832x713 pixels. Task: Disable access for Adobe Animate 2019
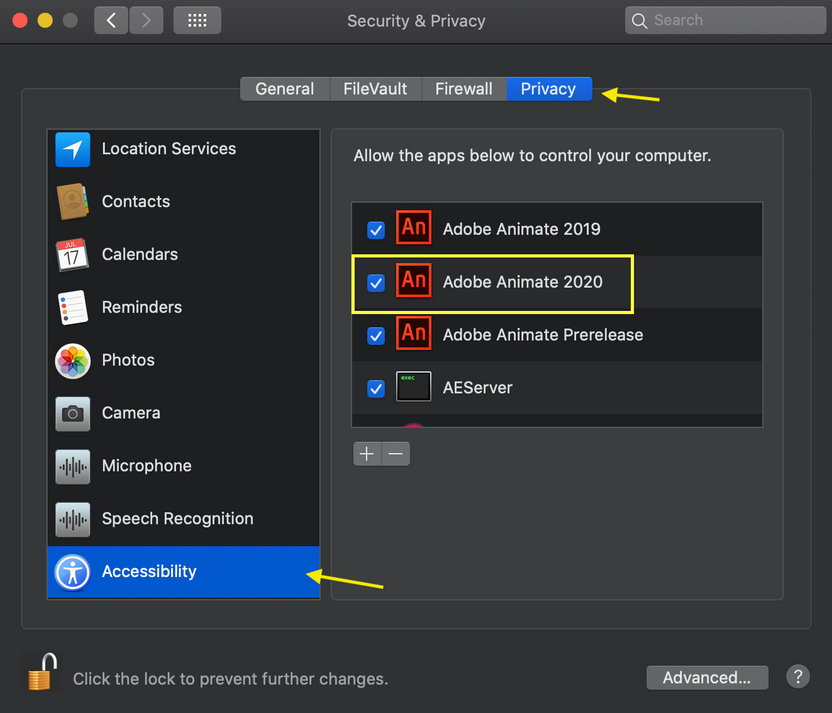coord(375,230)
